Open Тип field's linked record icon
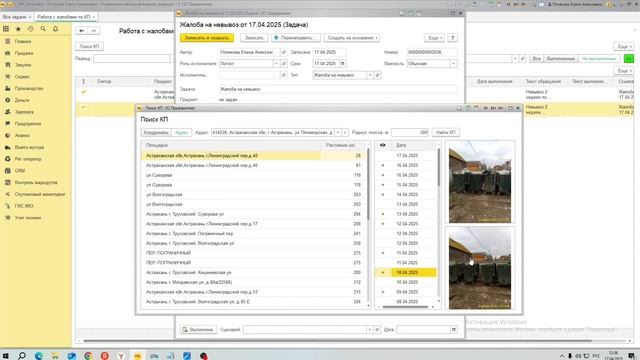The image size is (640, 360). (x=378, y=75)
